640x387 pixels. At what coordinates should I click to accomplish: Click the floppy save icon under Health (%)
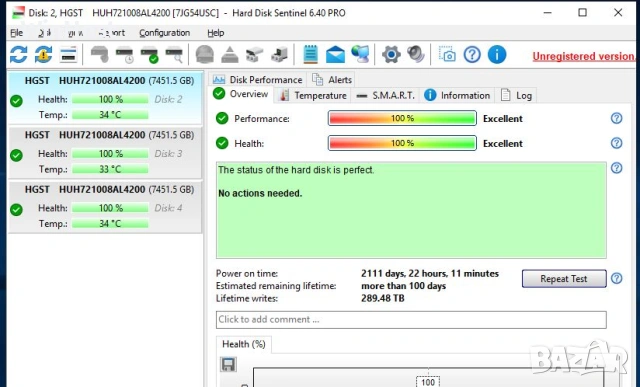(x=228, y=365)
